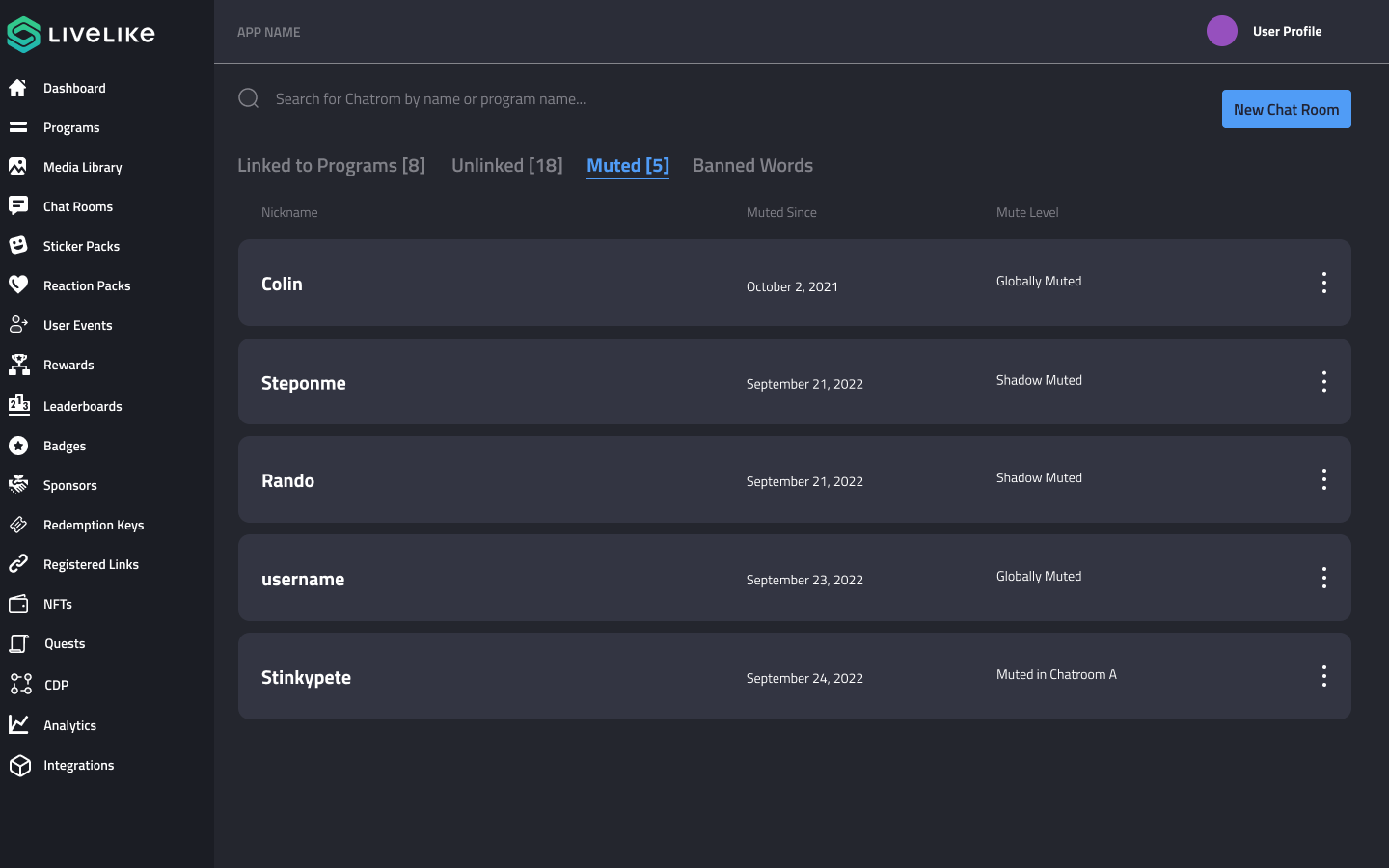Screen dimensions: 1389x868
Task: Open options menu for Colin
Action: click(1324, 283)
